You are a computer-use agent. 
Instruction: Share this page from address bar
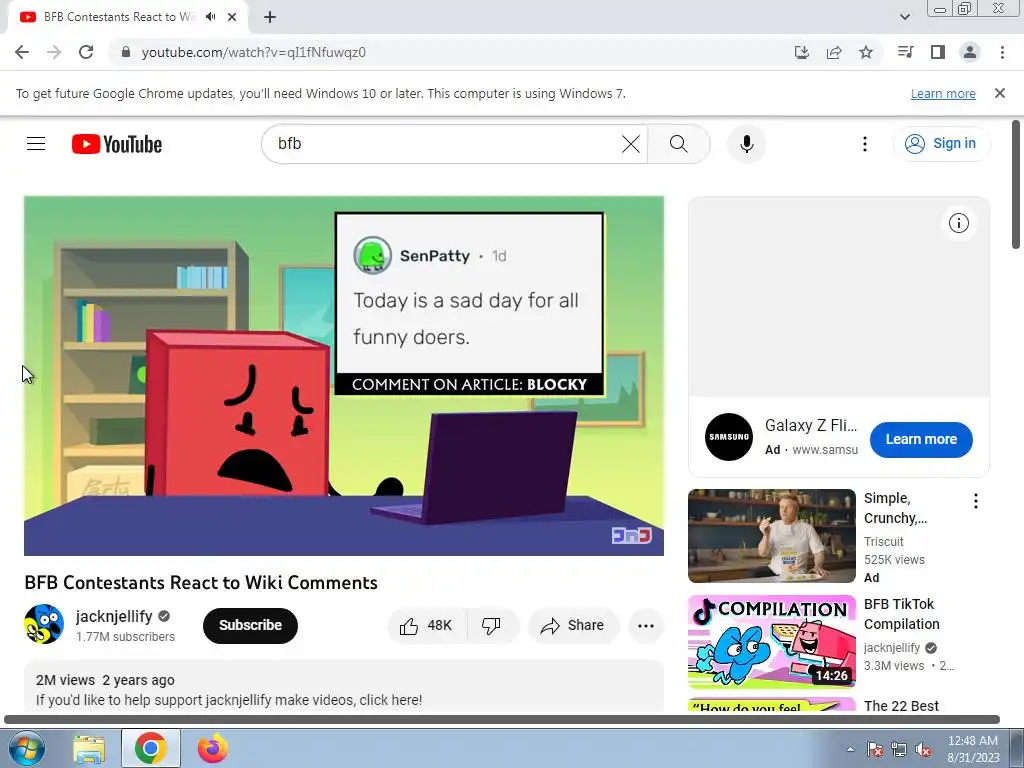coord(834,52)
